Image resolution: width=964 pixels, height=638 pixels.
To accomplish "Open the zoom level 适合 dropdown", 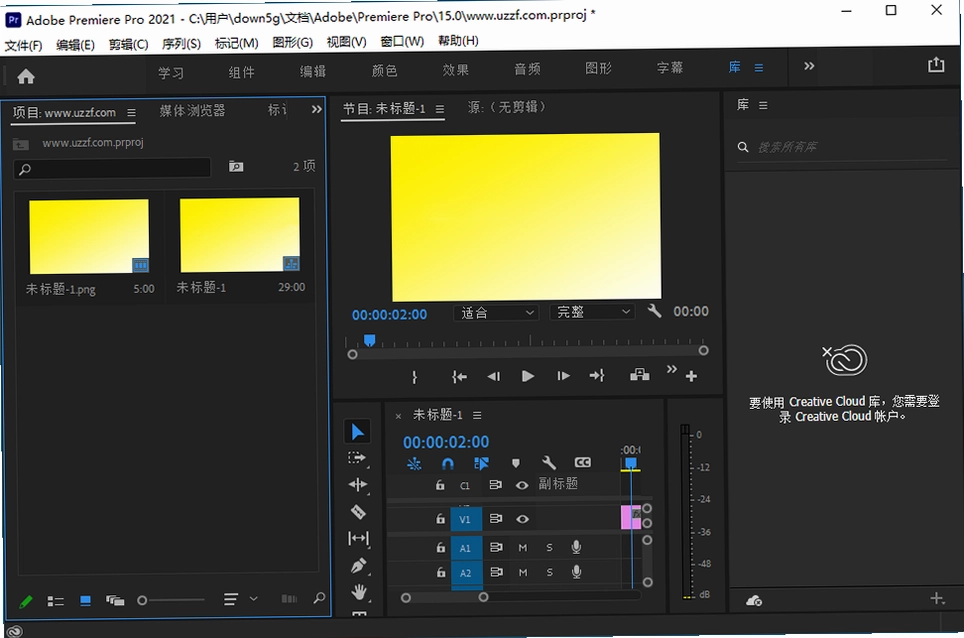I will click(x=497, y=312).
